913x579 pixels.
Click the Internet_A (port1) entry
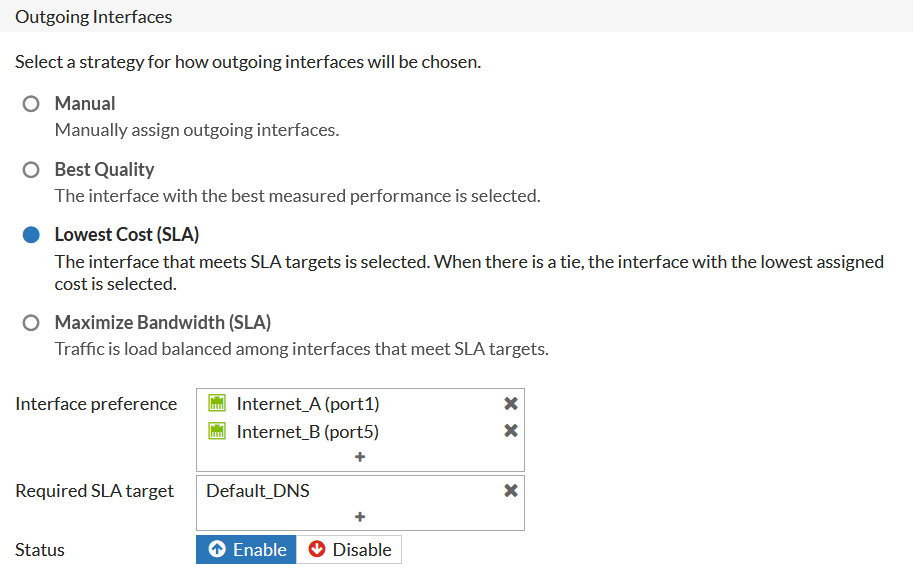pyautogui.click(x=308, y=404)
